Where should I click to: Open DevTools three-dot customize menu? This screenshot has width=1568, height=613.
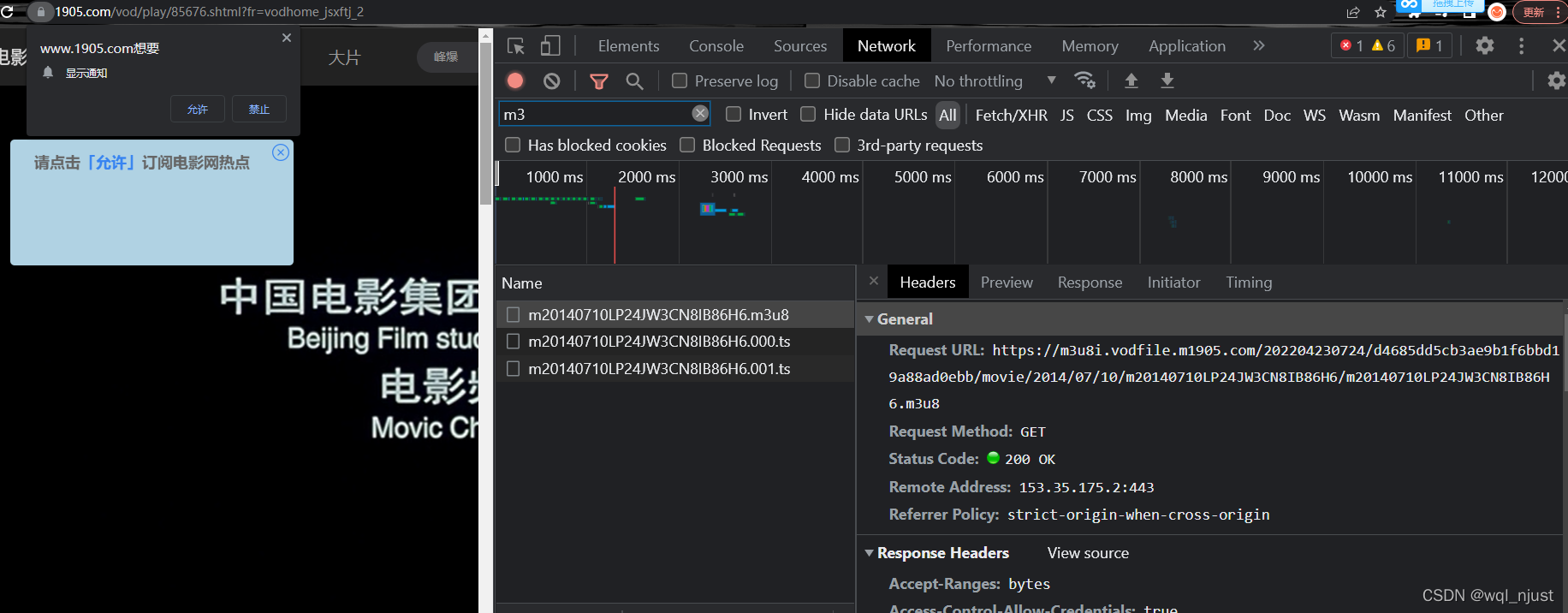1521,45
